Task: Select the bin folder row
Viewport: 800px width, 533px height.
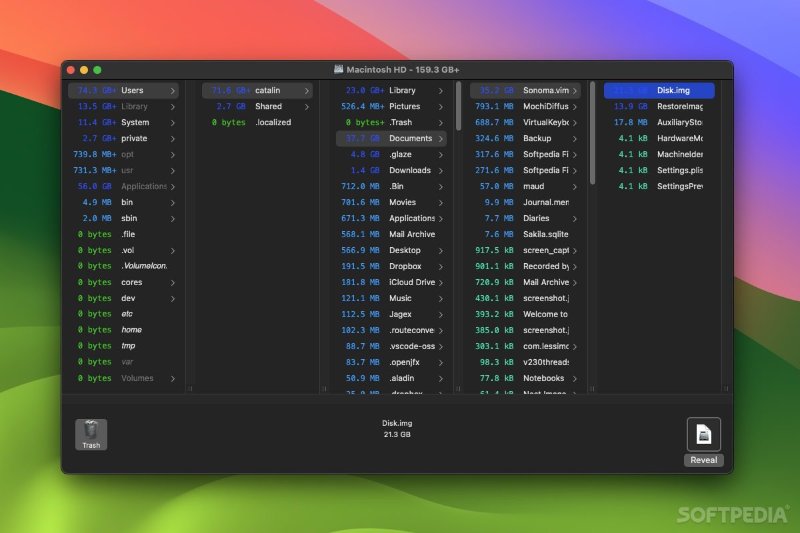Action: 123,202
